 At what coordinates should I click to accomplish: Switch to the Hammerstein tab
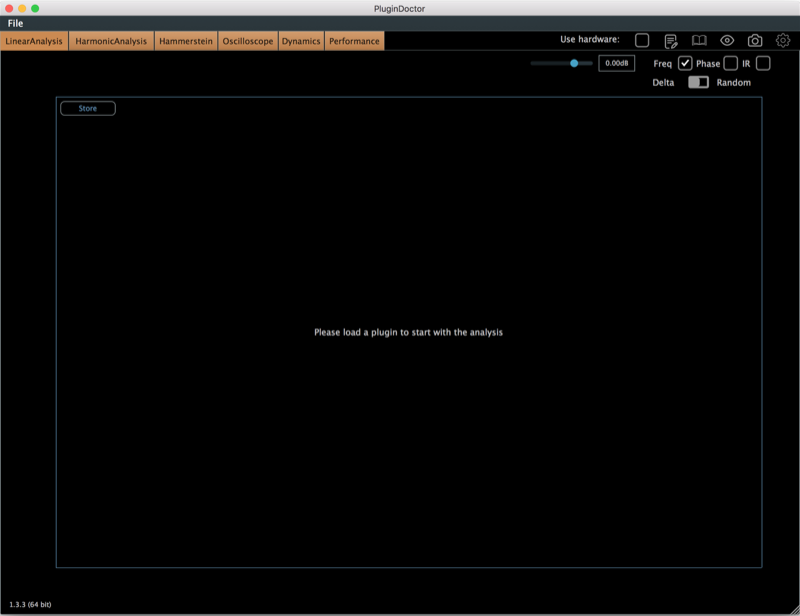tap(186, 41)
